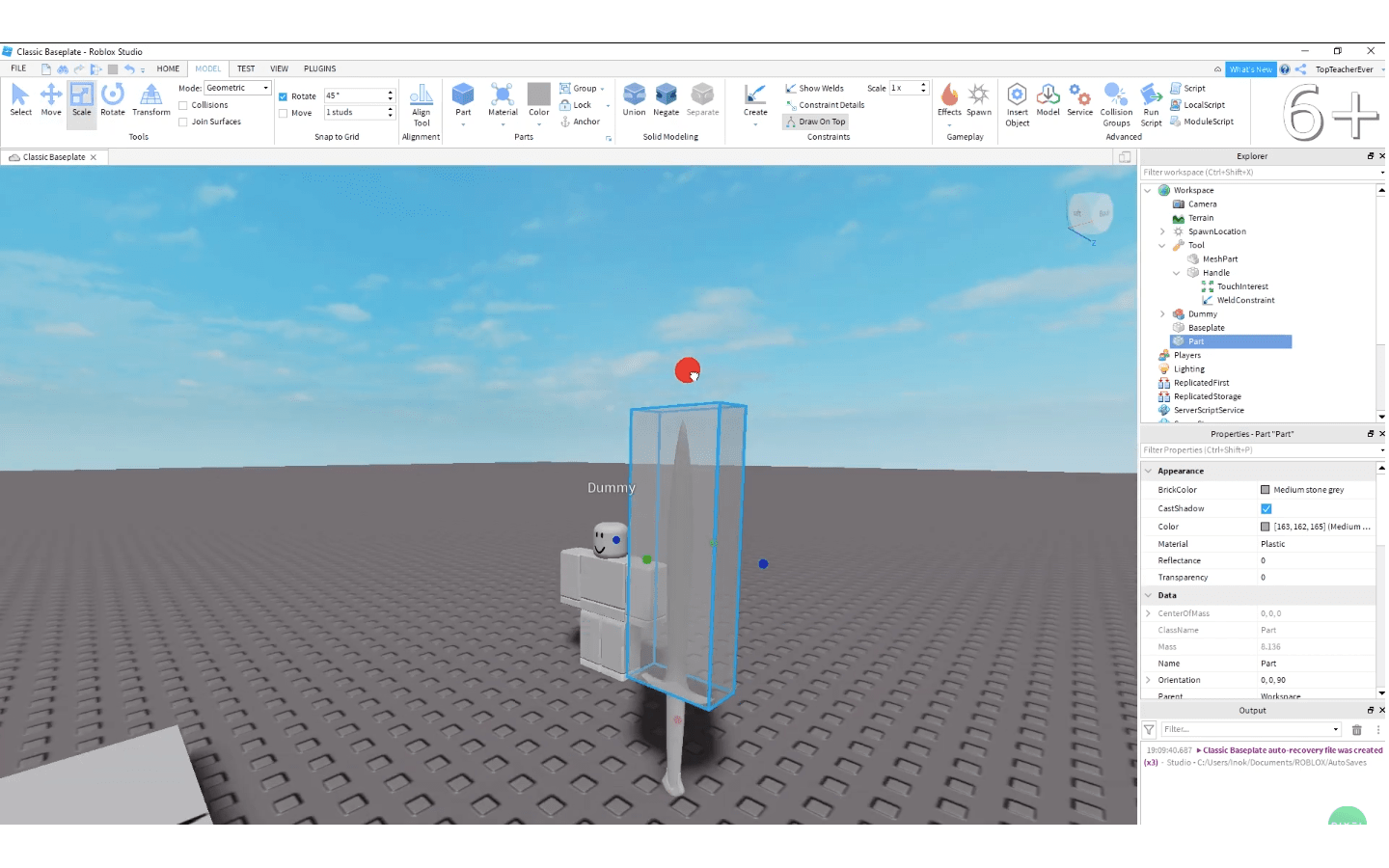1389x868 pixels.
Task: Open the Model insert button
Action: [x=1049, y=100]
